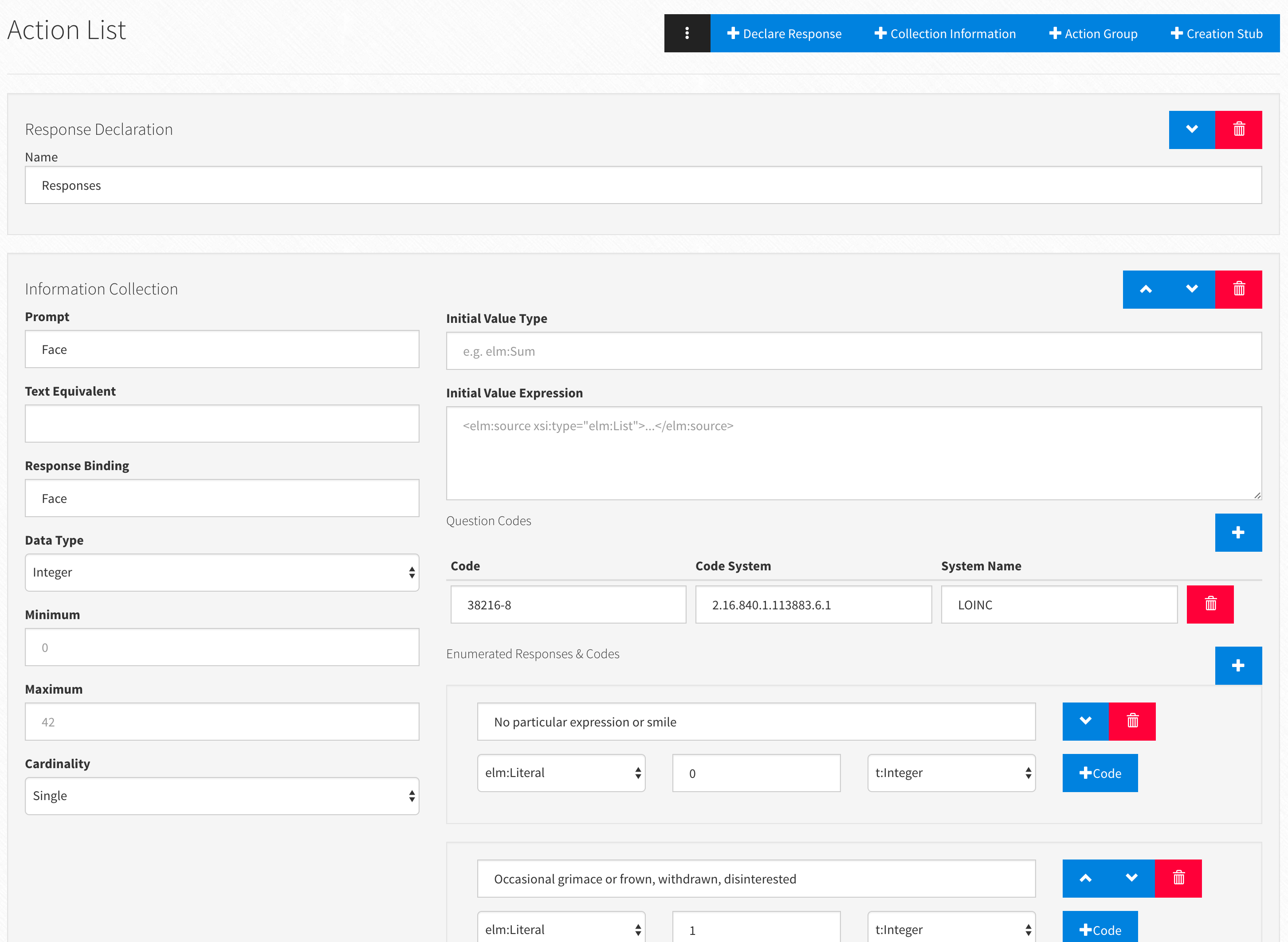Image resolution: width=1288 pixels, height=942 pixels.
Task: Click Declare Response in top toolbar
Action: point(784,33)
